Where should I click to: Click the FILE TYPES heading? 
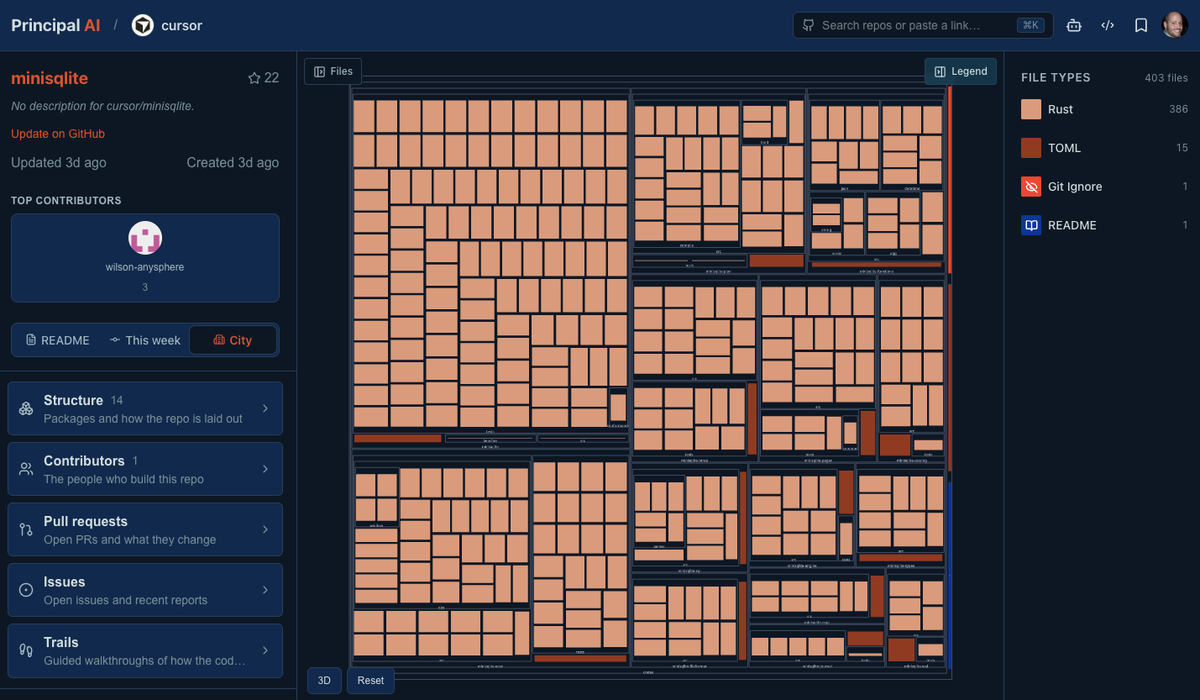tap(1056, 78)
